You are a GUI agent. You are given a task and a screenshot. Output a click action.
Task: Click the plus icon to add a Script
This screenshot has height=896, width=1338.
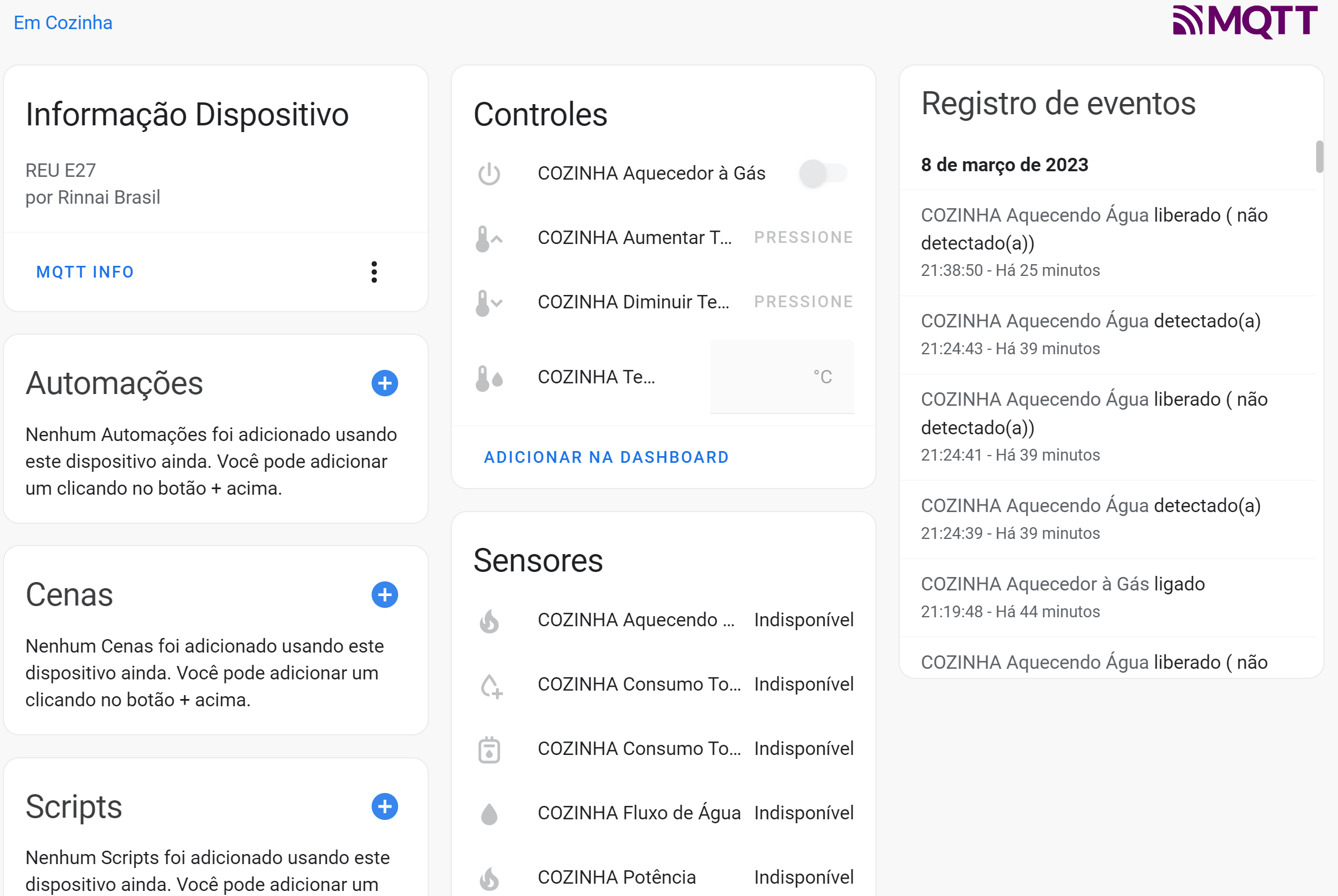[x=385, y=807]
